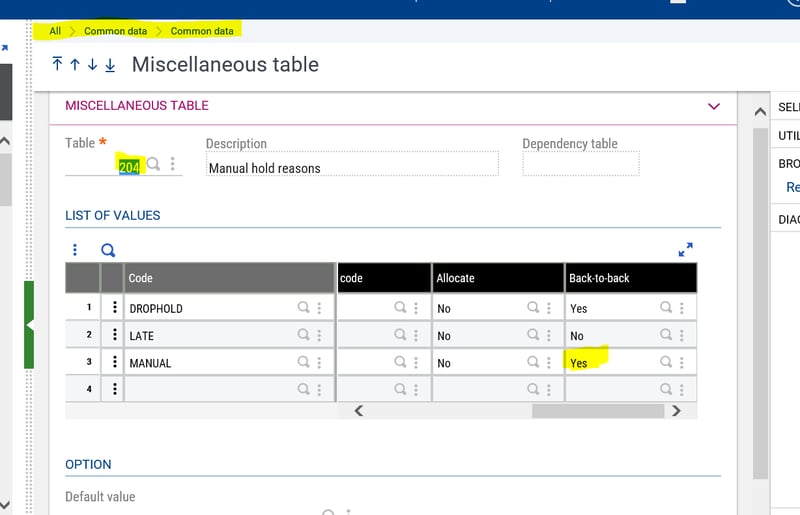Open row actions menu for DROPHOLD row
The height and width of the screenshot is (515, 800).
[x=115, y=308]
